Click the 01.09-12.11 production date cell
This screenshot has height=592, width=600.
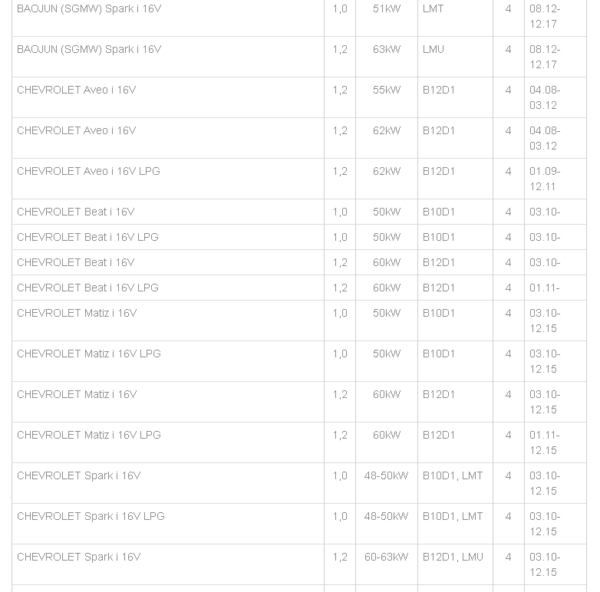tap(544, 178)
